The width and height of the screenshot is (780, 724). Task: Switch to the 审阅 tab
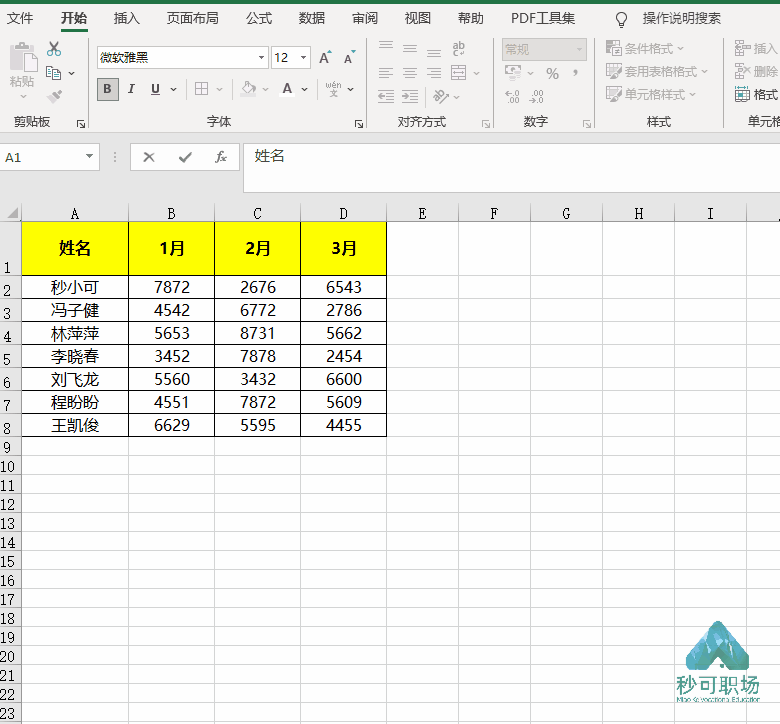pyautogui.click(x=365, y=18)
